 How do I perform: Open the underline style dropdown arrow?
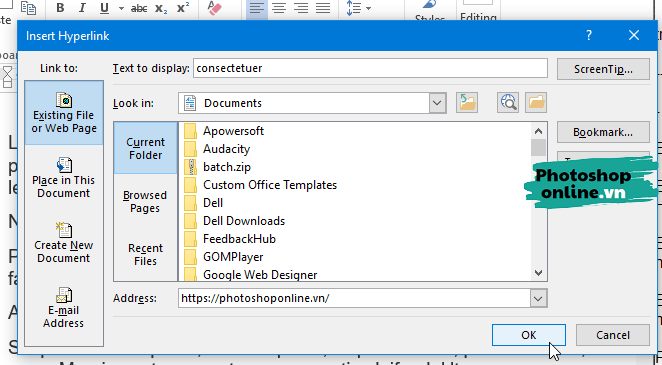click(121, 8)
